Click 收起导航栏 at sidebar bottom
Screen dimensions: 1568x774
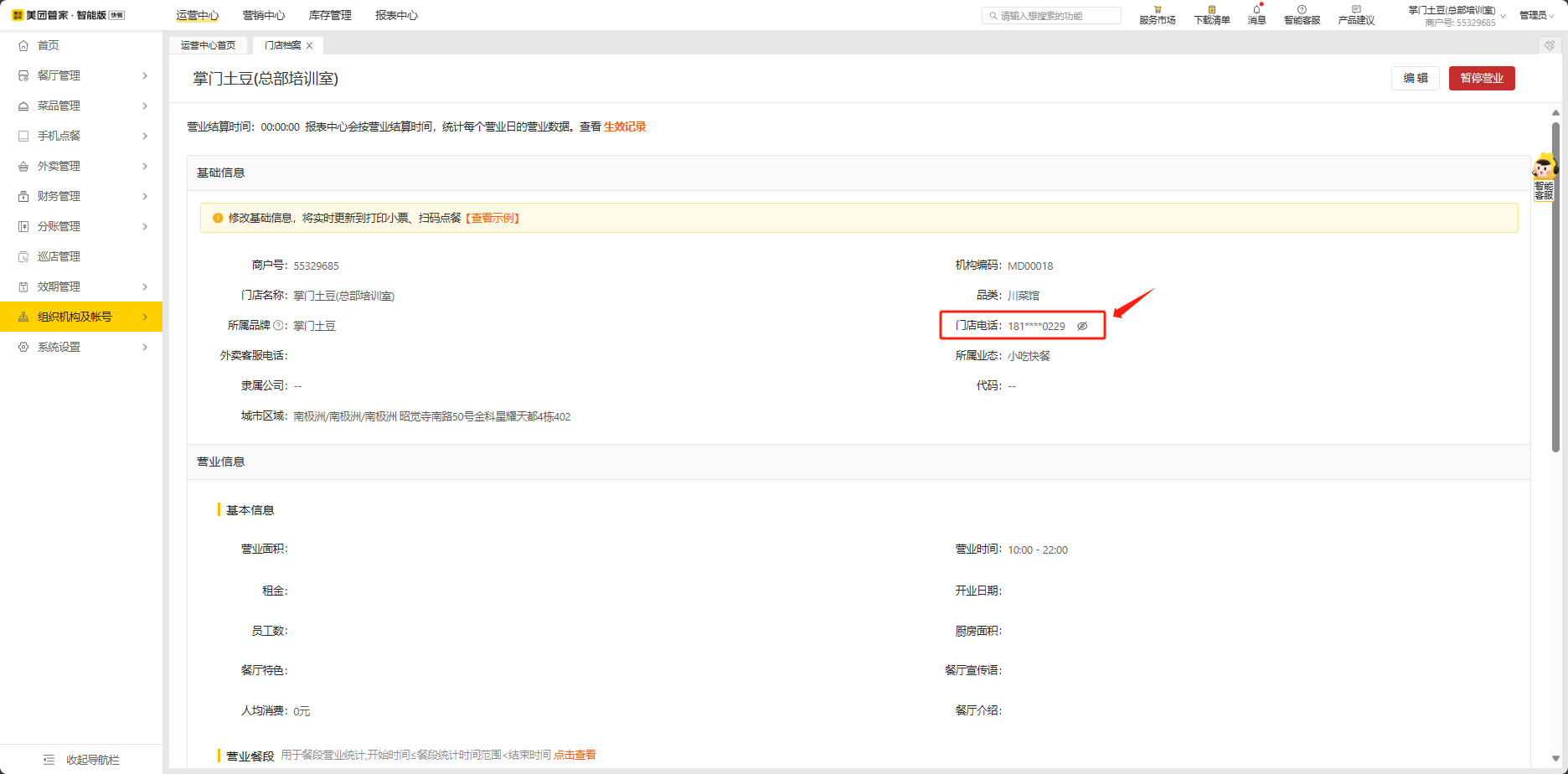[81, 760]
